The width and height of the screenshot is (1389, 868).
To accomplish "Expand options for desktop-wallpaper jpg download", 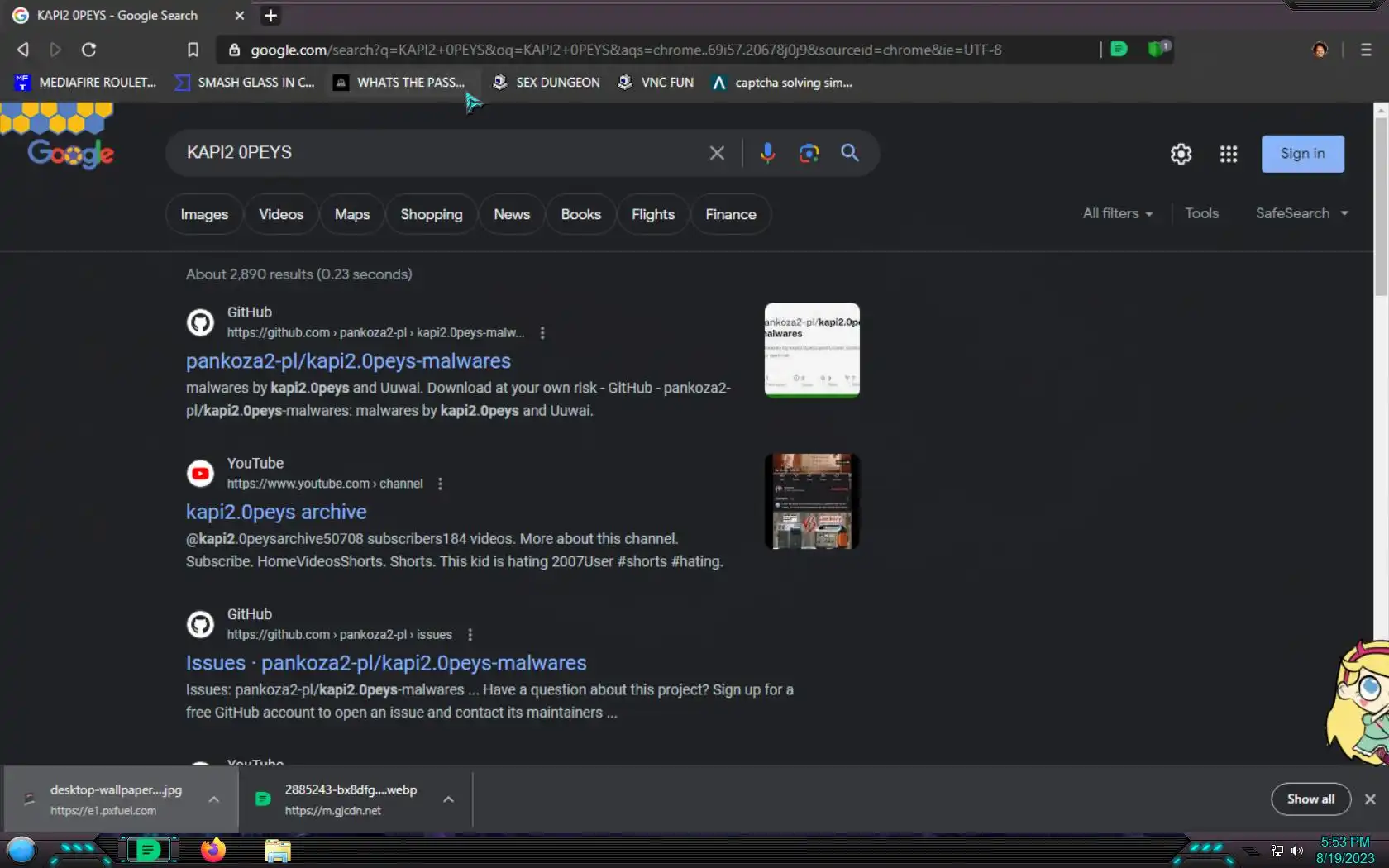I will [214, 799].
